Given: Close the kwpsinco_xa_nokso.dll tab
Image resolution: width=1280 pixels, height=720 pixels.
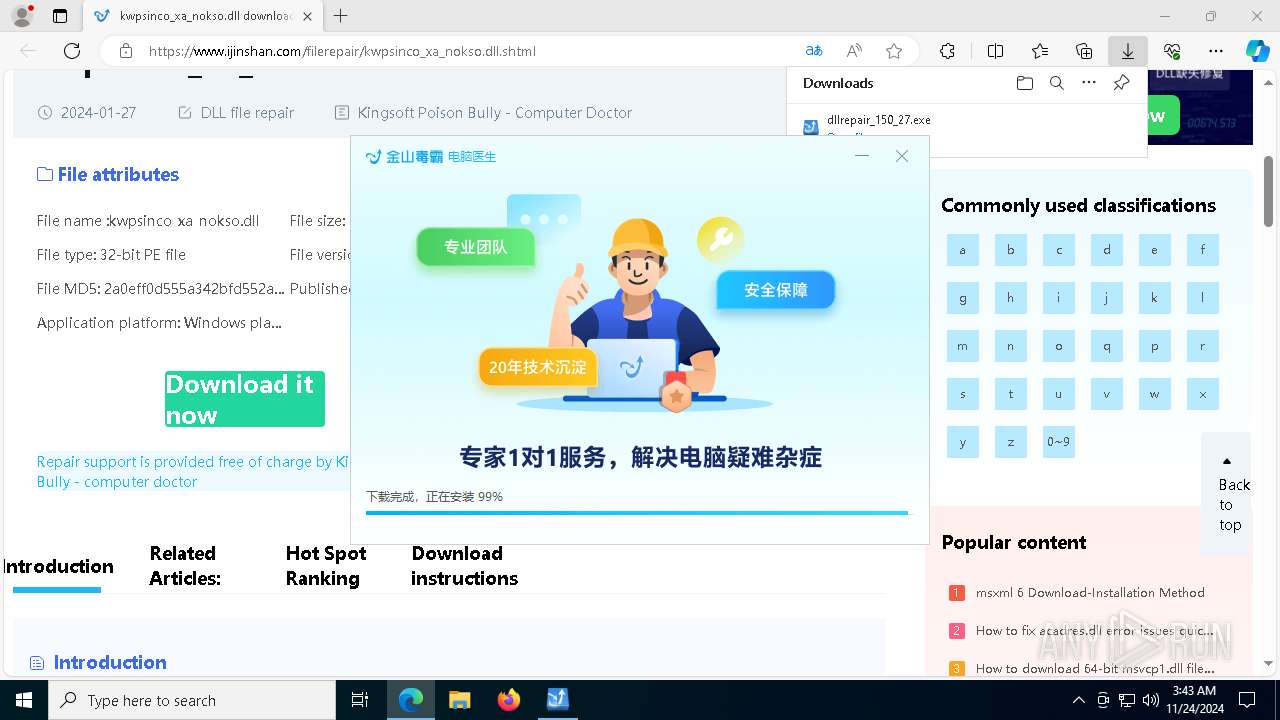Looking at the screenshot, I should point(307,16).
